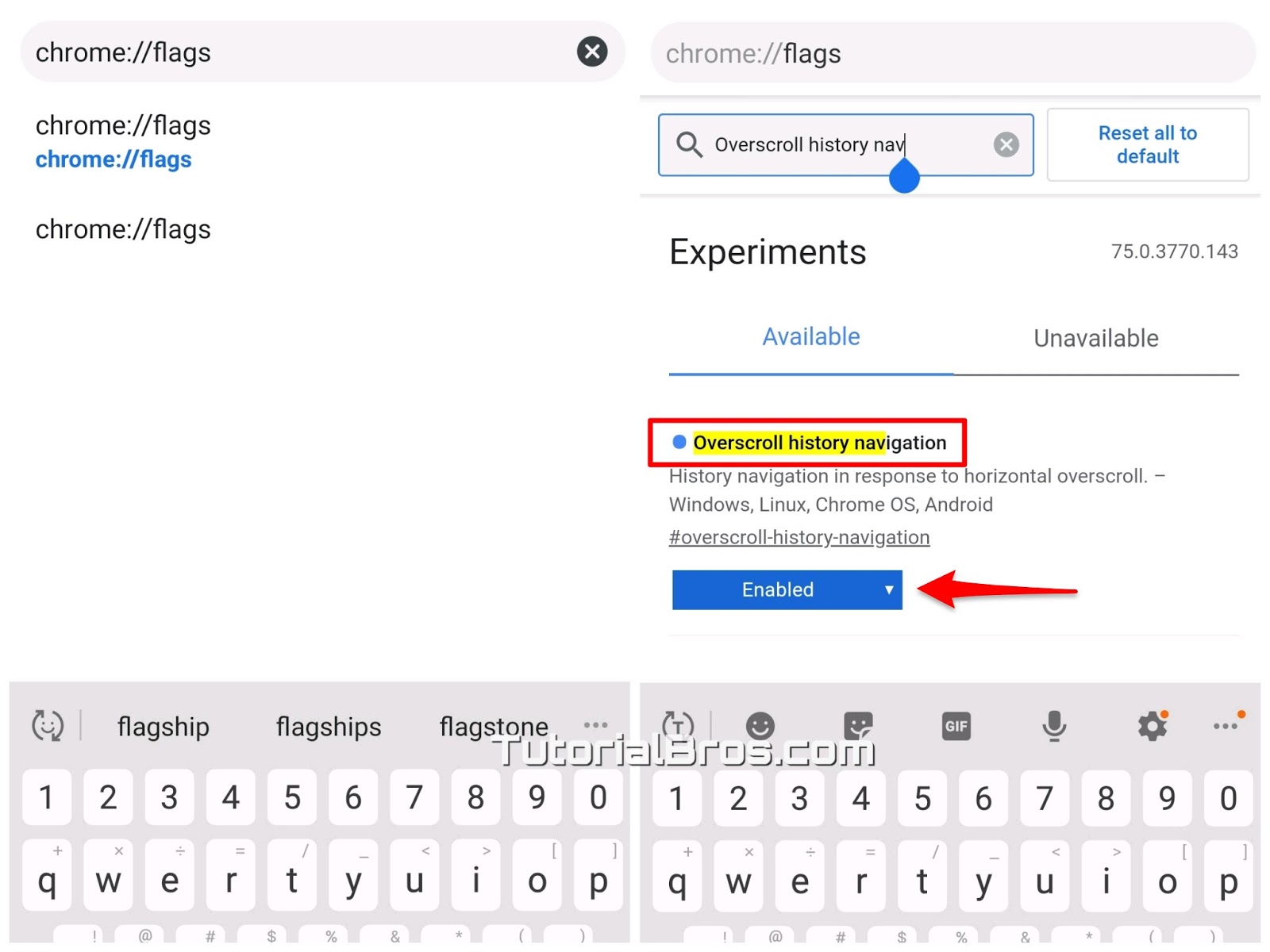
Task: Tap key 7 on left keyboard
Action: 414,797
